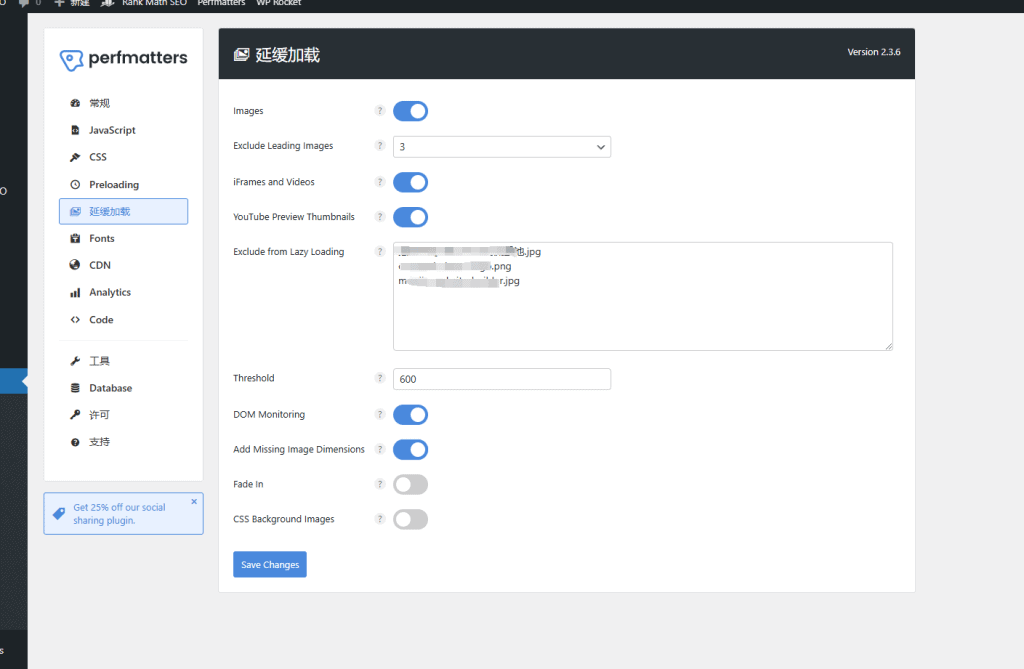Image resolution: width=1024 pixels, height=669 pixels.
Task: Click the 工具 label in the sidebar
Action: coord(99,361)
